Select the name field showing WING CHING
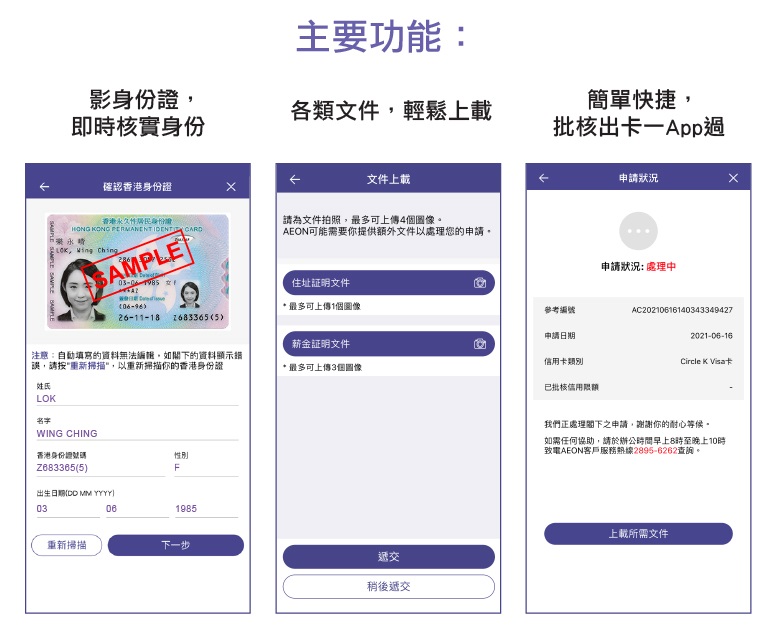The width and height of the screenshot is (770, 628). (x=138, y=434)
